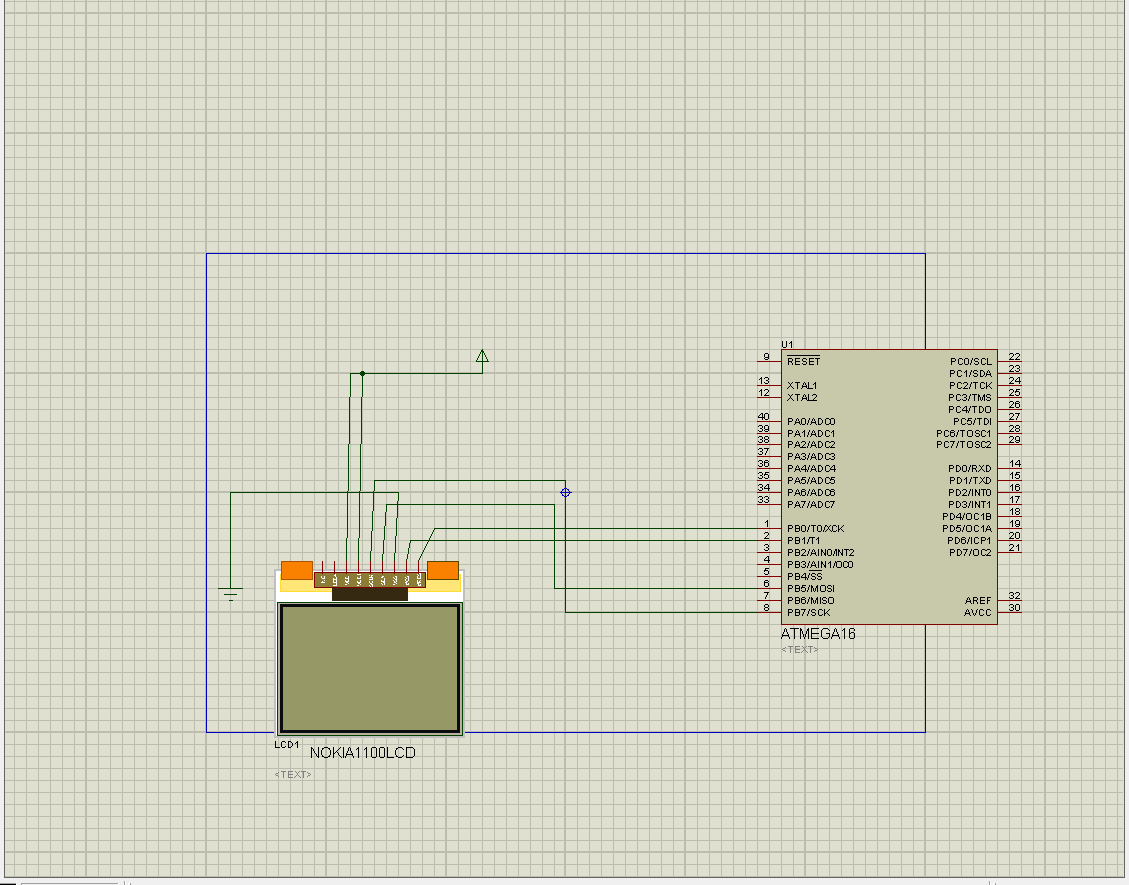The image size is (1129, 885).
Task: Click pin number 22 beside PC0/SCL
Action: point(1015,356)
